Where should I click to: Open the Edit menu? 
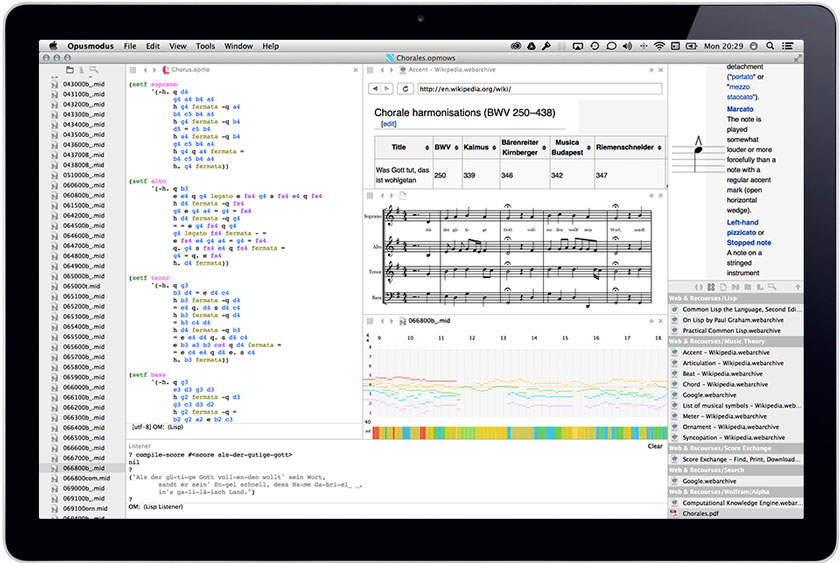[153, 46]
